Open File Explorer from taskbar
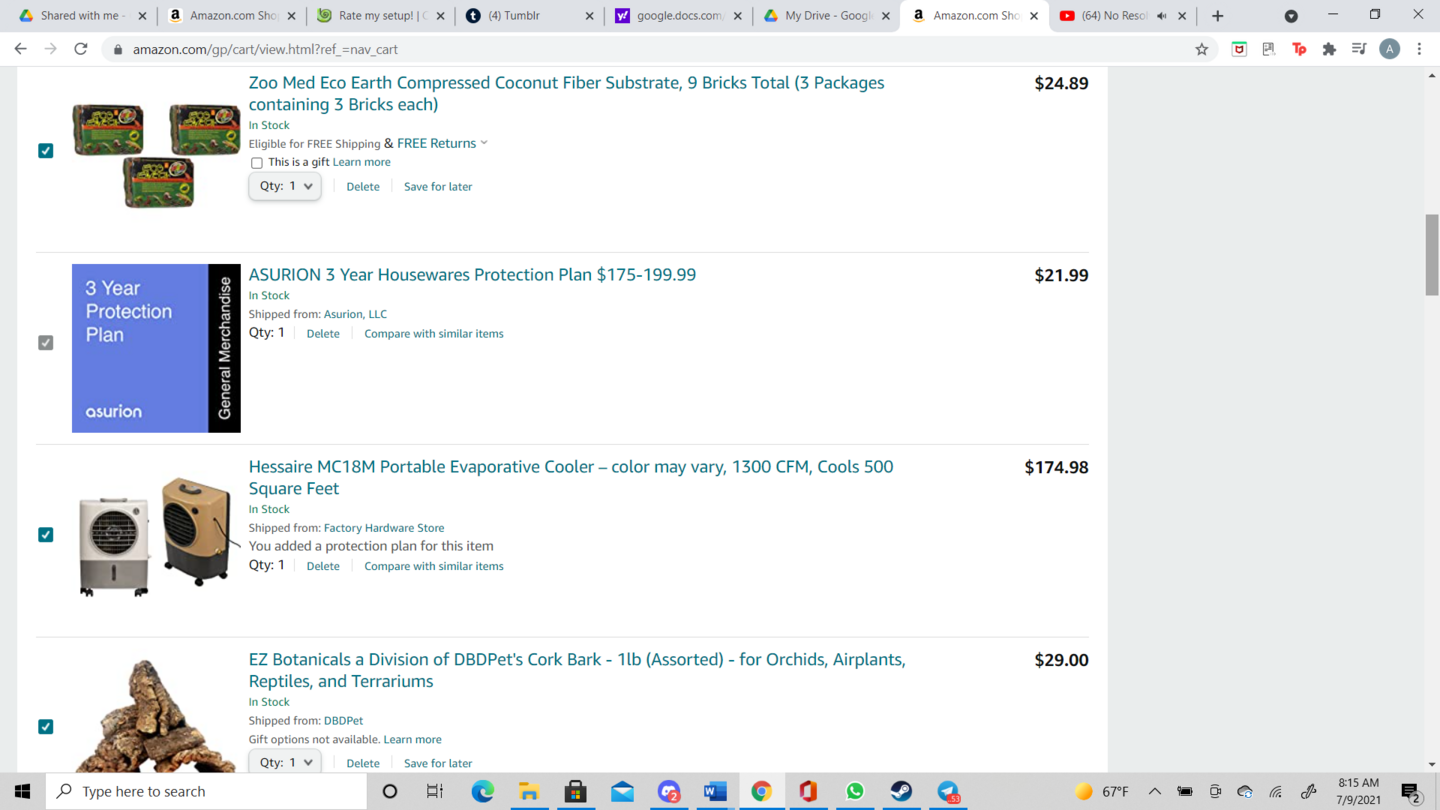 point(529,791)
